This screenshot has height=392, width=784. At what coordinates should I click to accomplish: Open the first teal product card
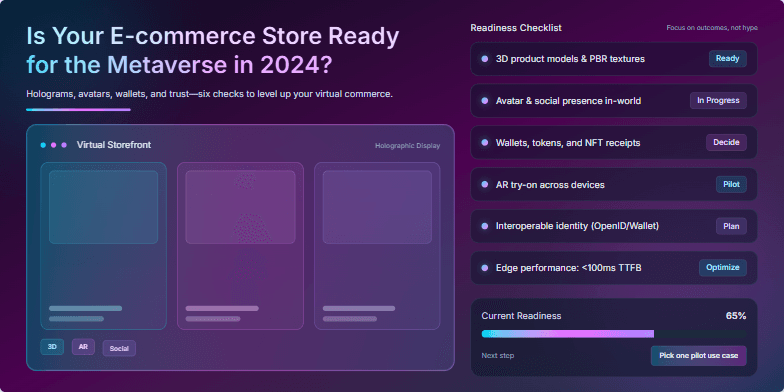tap(104, 246)
